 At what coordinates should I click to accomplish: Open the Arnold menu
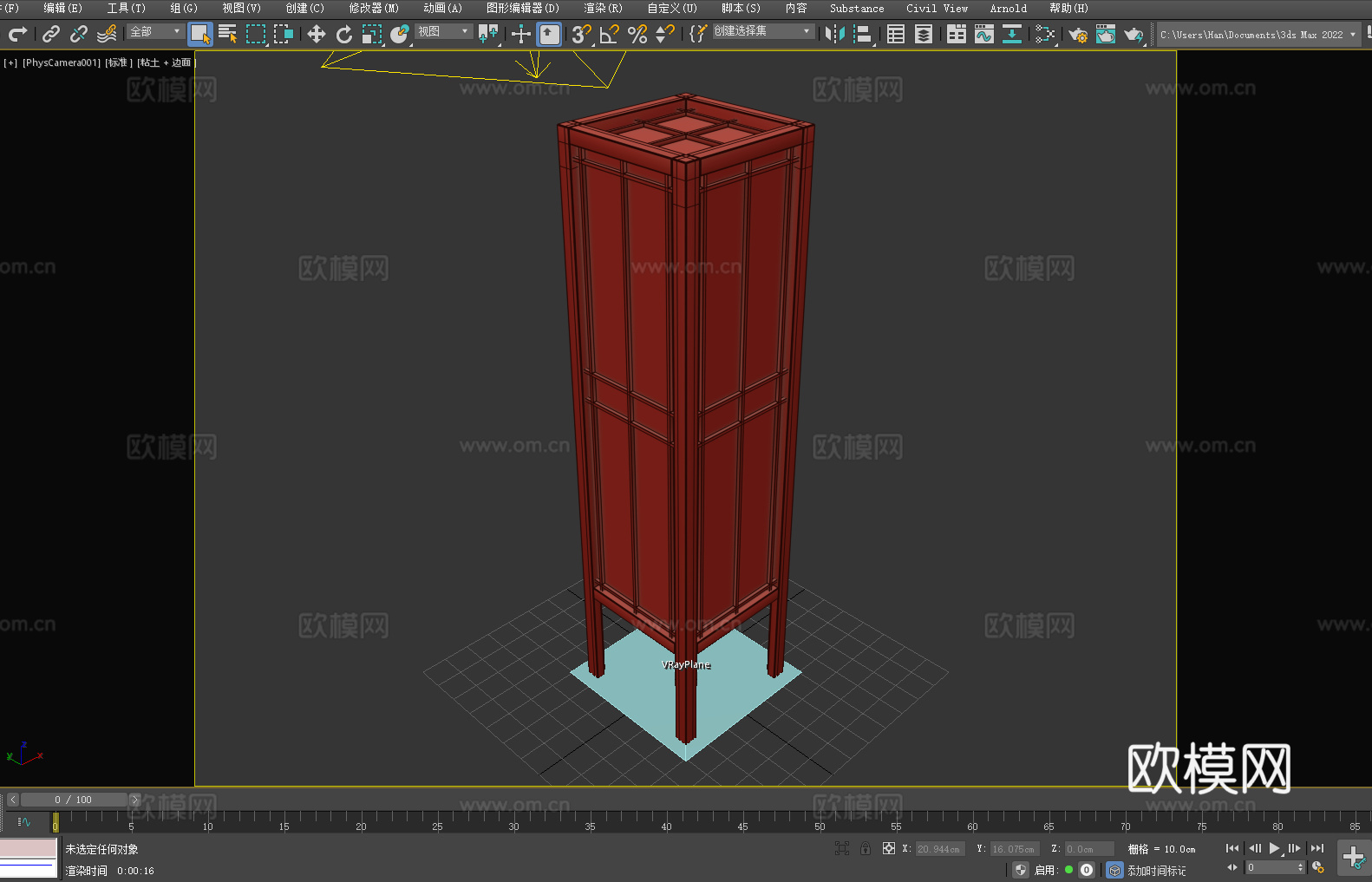(x=1008, y=8)
